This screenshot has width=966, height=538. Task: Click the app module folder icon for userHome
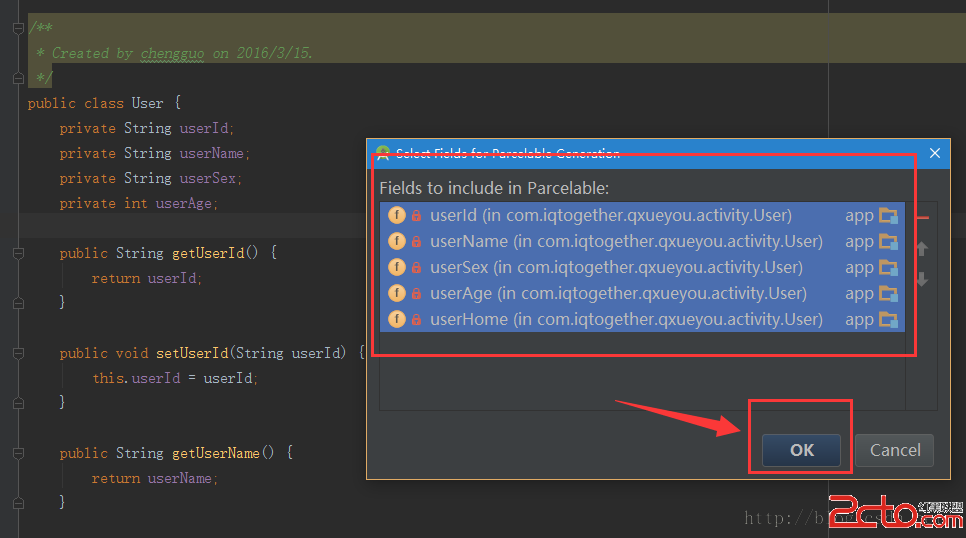click(x=888, y=319)
